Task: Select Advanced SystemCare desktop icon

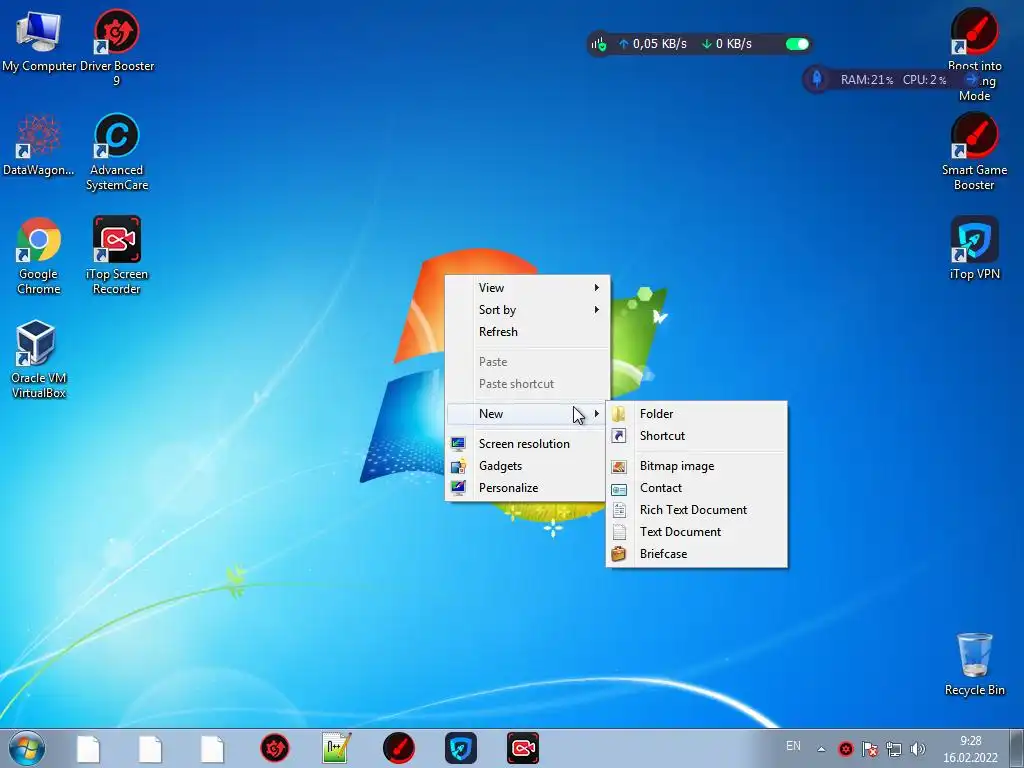Action: click(x=117, y=152)
